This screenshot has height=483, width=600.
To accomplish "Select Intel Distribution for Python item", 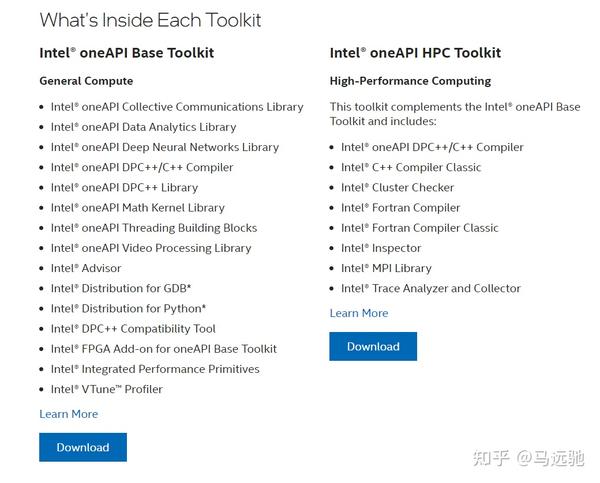I will click(x=128, y=309).
